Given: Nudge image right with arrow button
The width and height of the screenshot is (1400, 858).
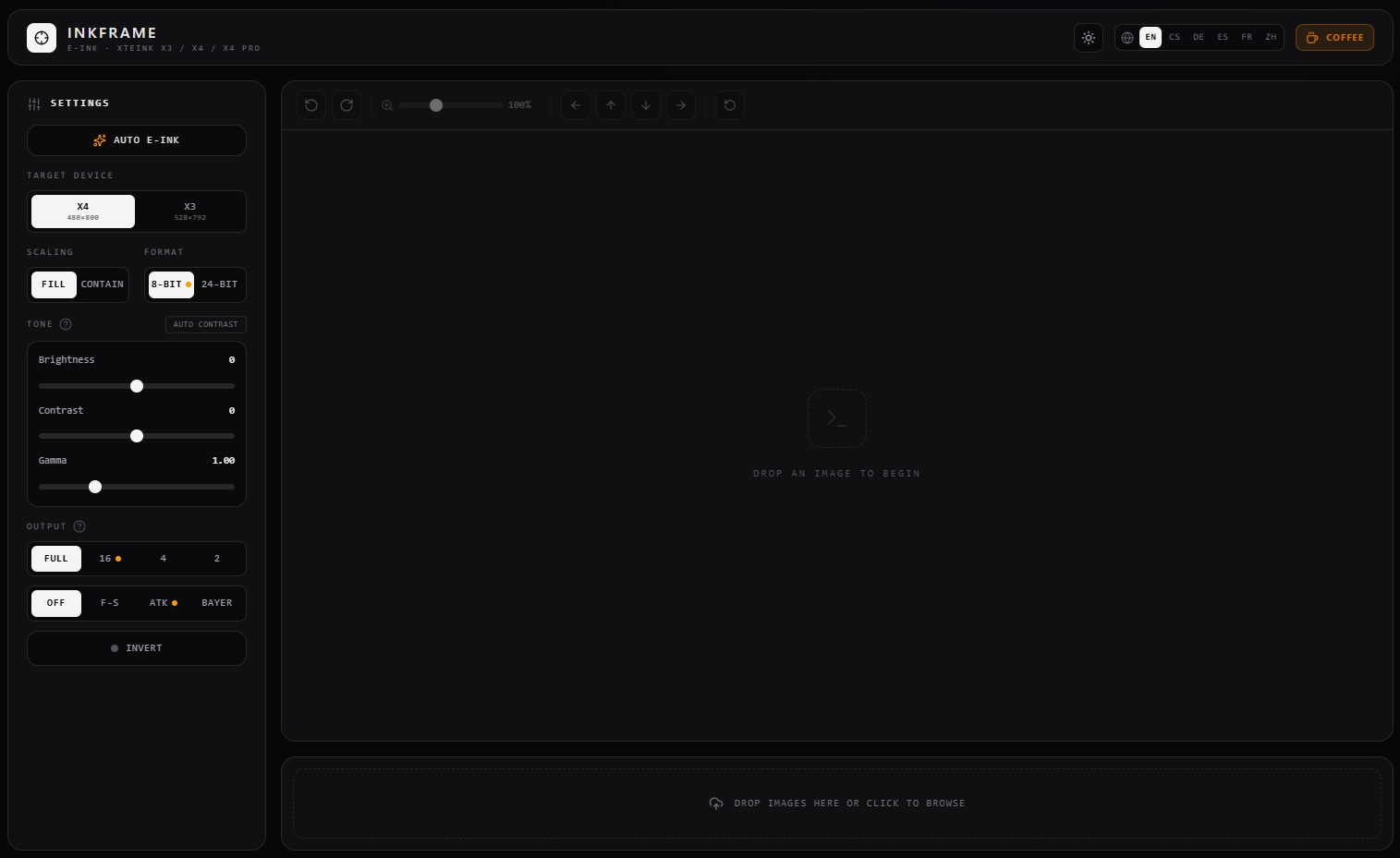Looking at the screenshot, I should click(681, 105).
